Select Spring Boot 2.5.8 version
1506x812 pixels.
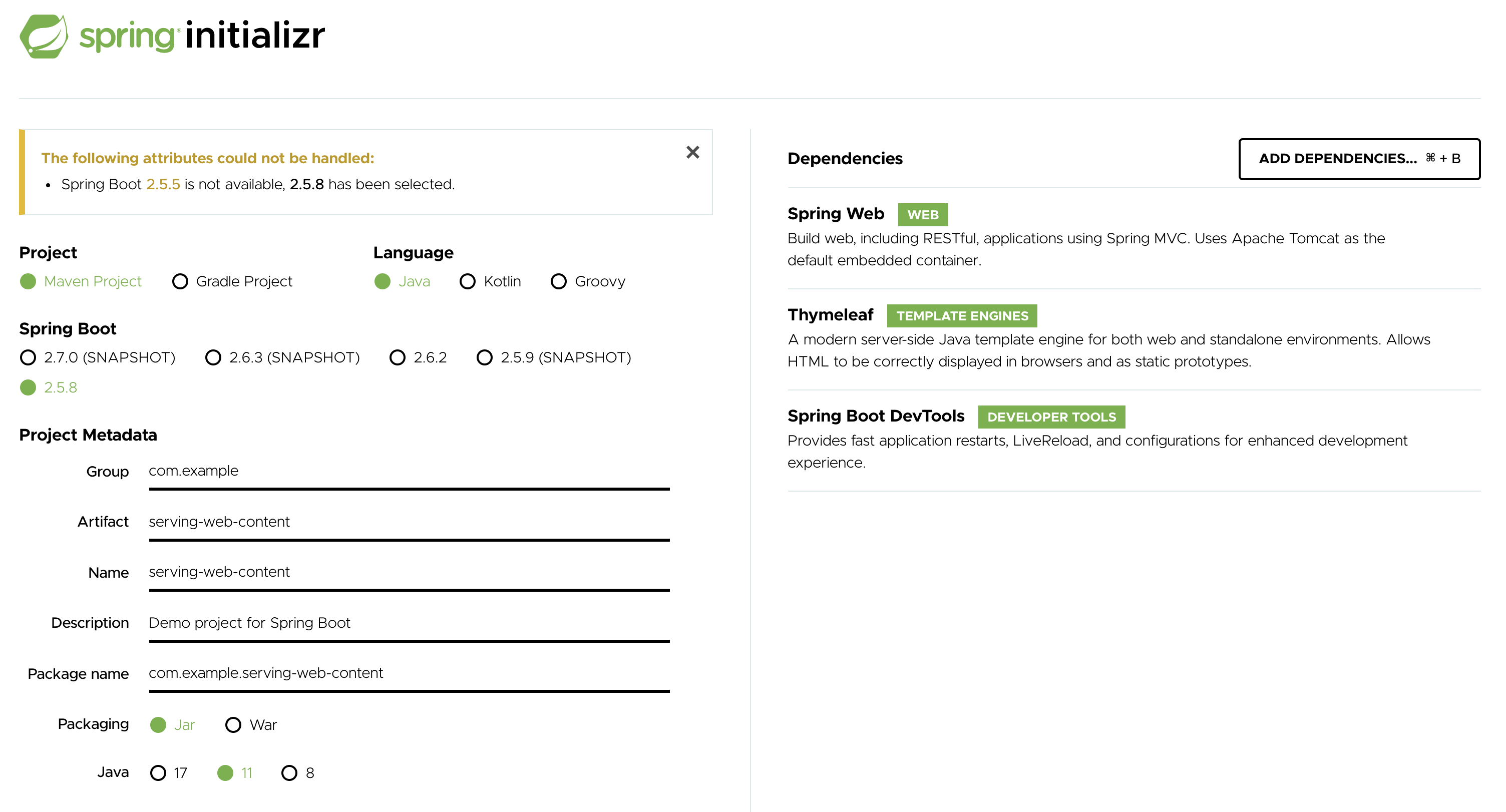[x=49, y=387]
